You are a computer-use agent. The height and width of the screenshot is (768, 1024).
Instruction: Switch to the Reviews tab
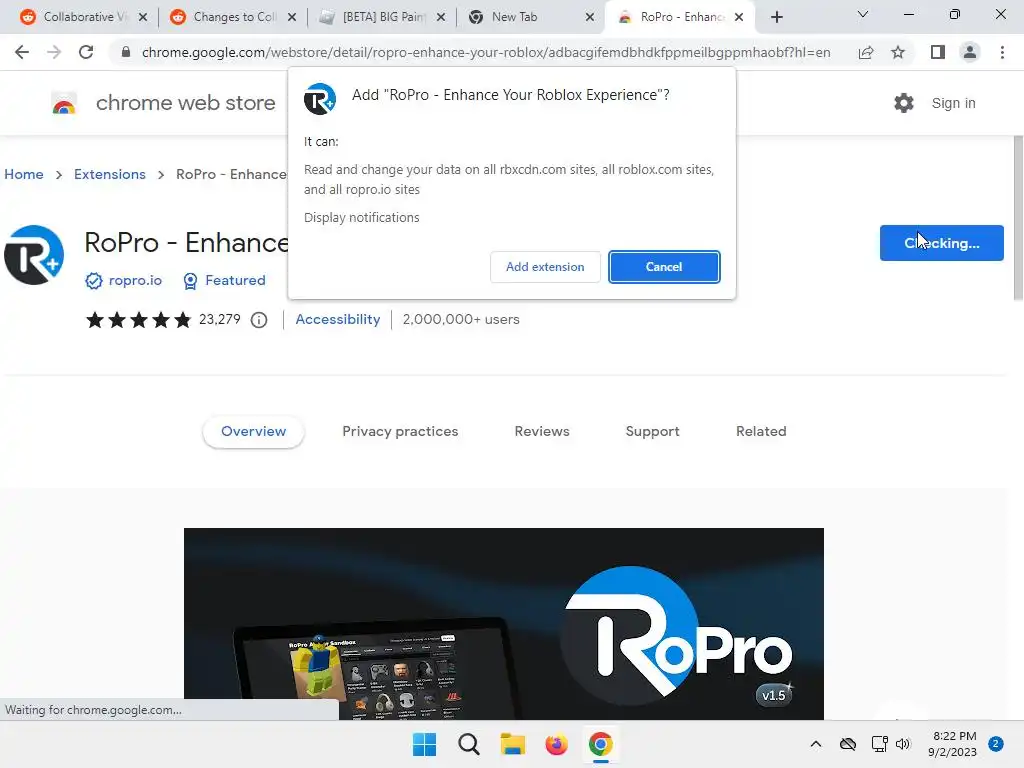point(542,431)
